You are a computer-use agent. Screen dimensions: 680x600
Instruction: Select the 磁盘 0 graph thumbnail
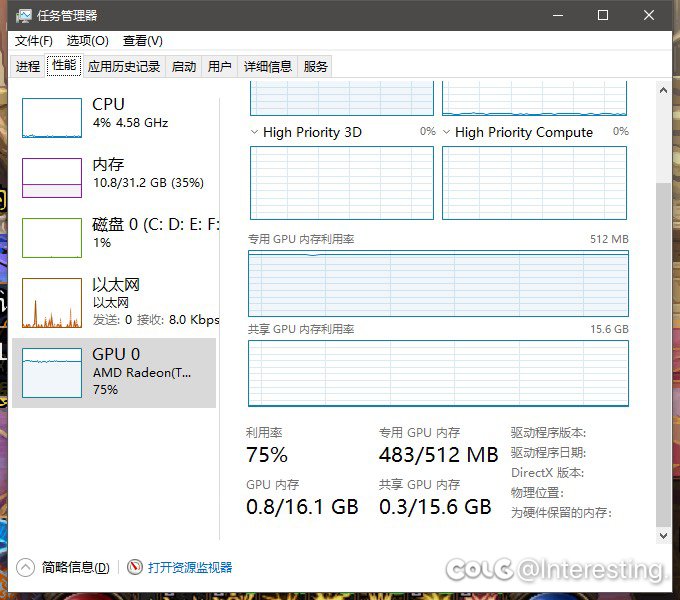[52, 238]
